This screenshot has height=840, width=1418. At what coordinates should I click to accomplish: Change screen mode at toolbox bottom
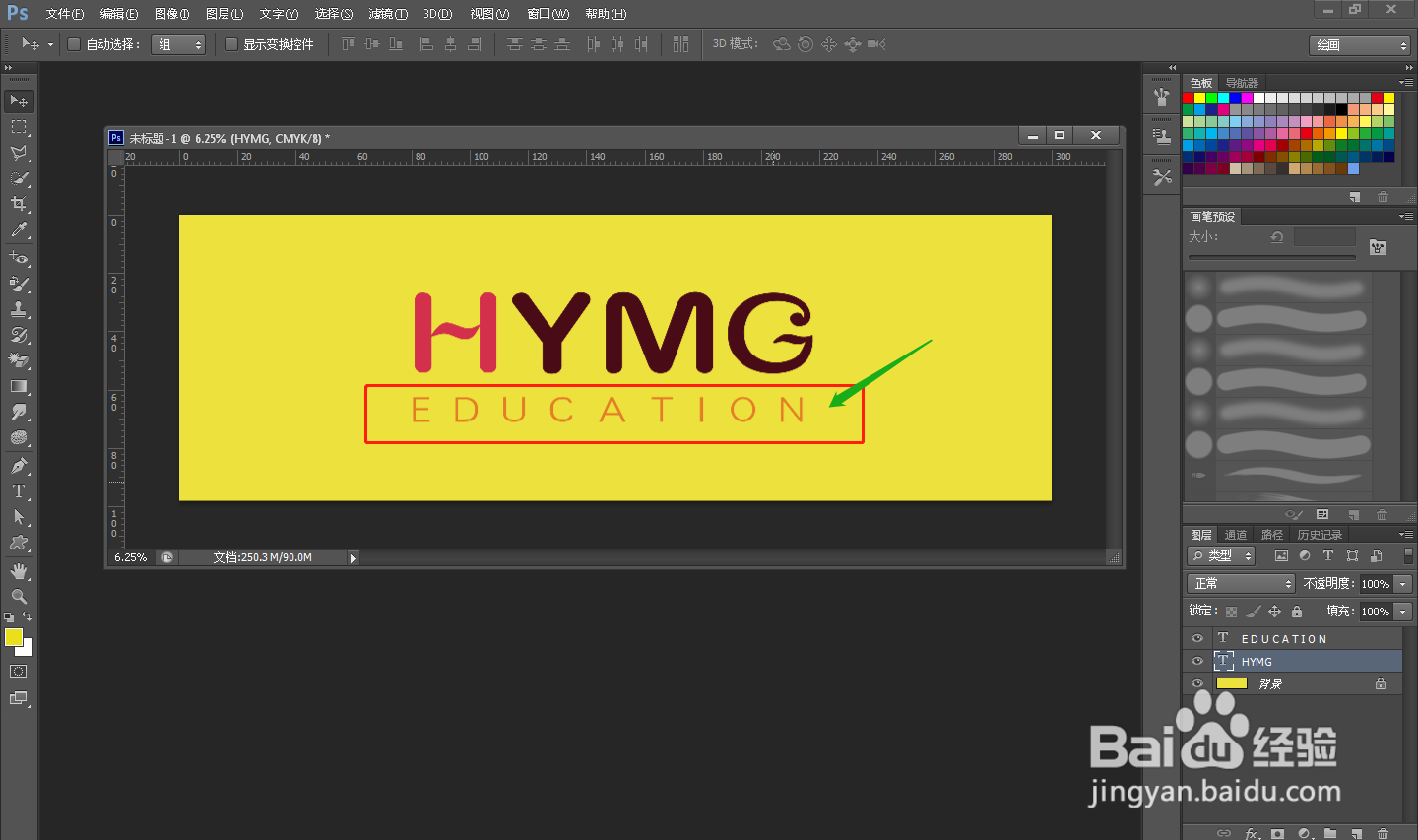[19, 698]
